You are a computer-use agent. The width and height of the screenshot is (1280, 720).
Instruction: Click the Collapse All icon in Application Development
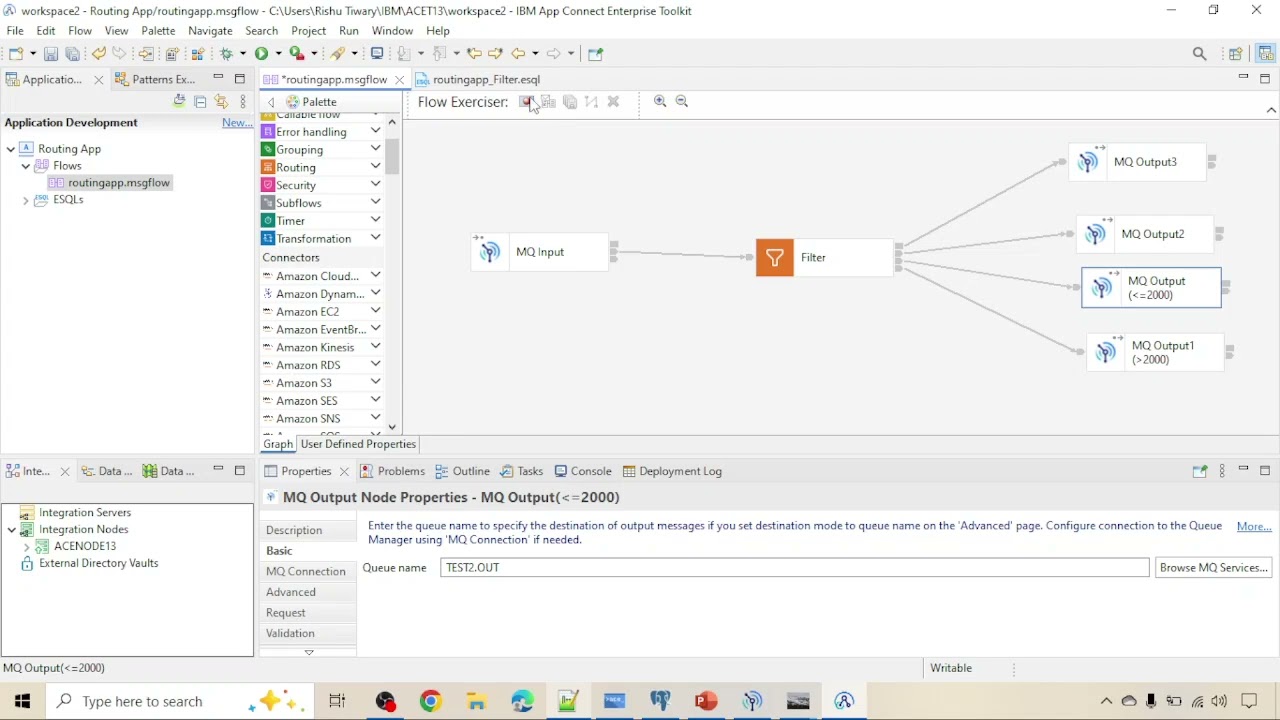click(200, 102)
